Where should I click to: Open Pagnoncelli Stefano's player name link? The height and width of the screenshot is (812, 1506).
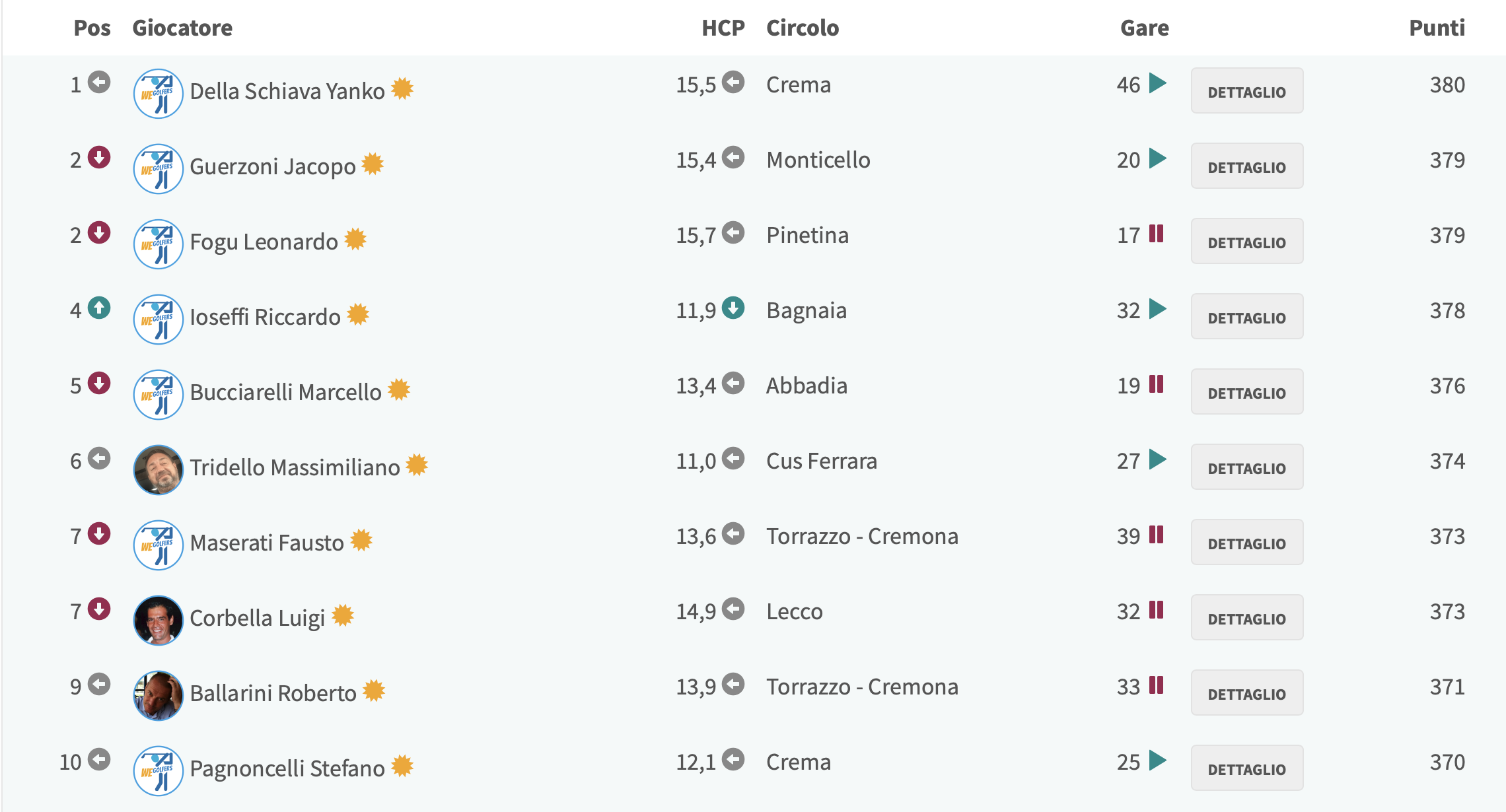click(287, 768)
